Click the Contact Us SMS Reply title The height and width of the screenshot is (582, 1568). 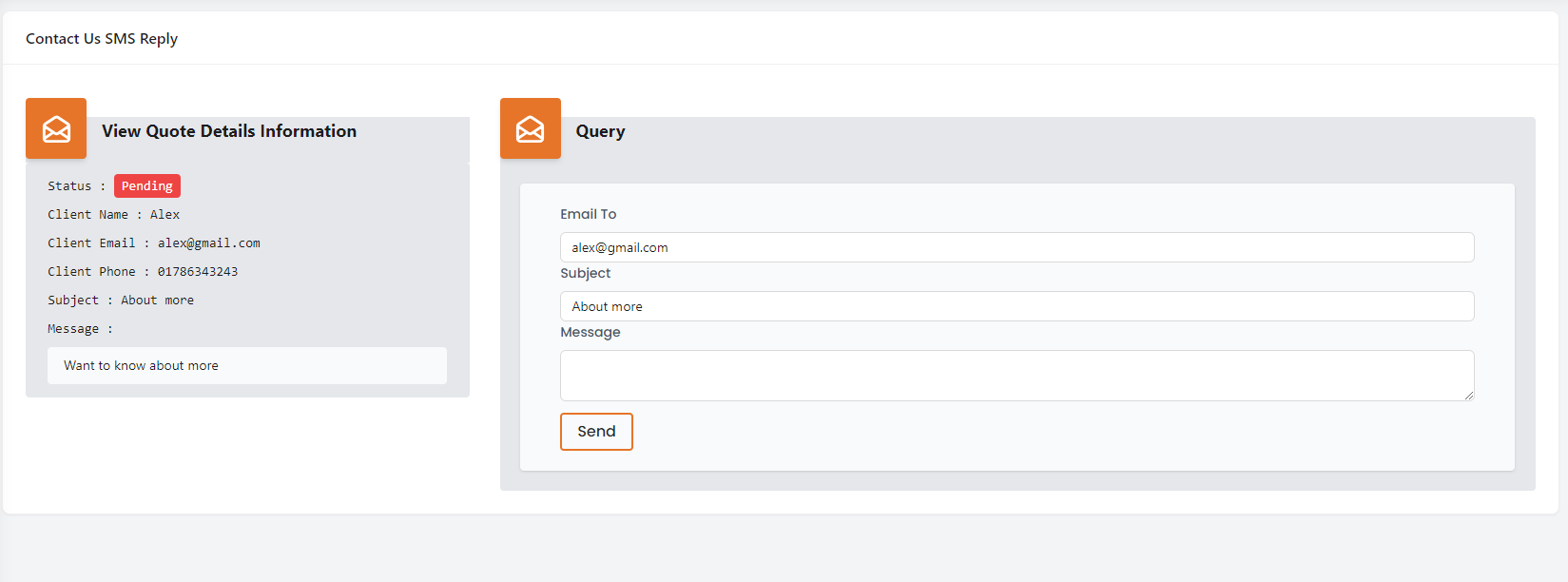tap(102, 39)
